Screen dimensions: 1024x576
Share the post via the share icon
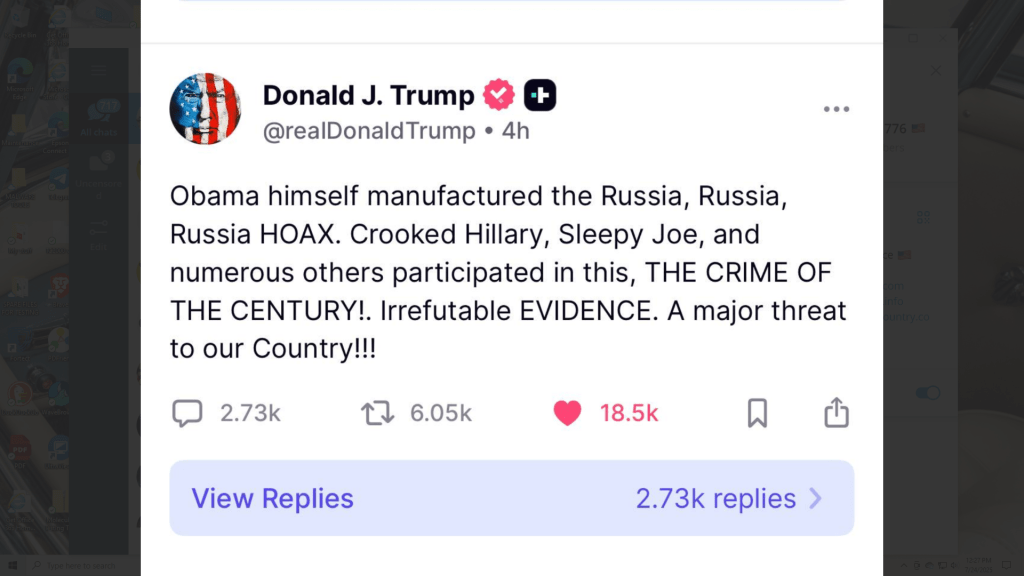coord(836,413)
